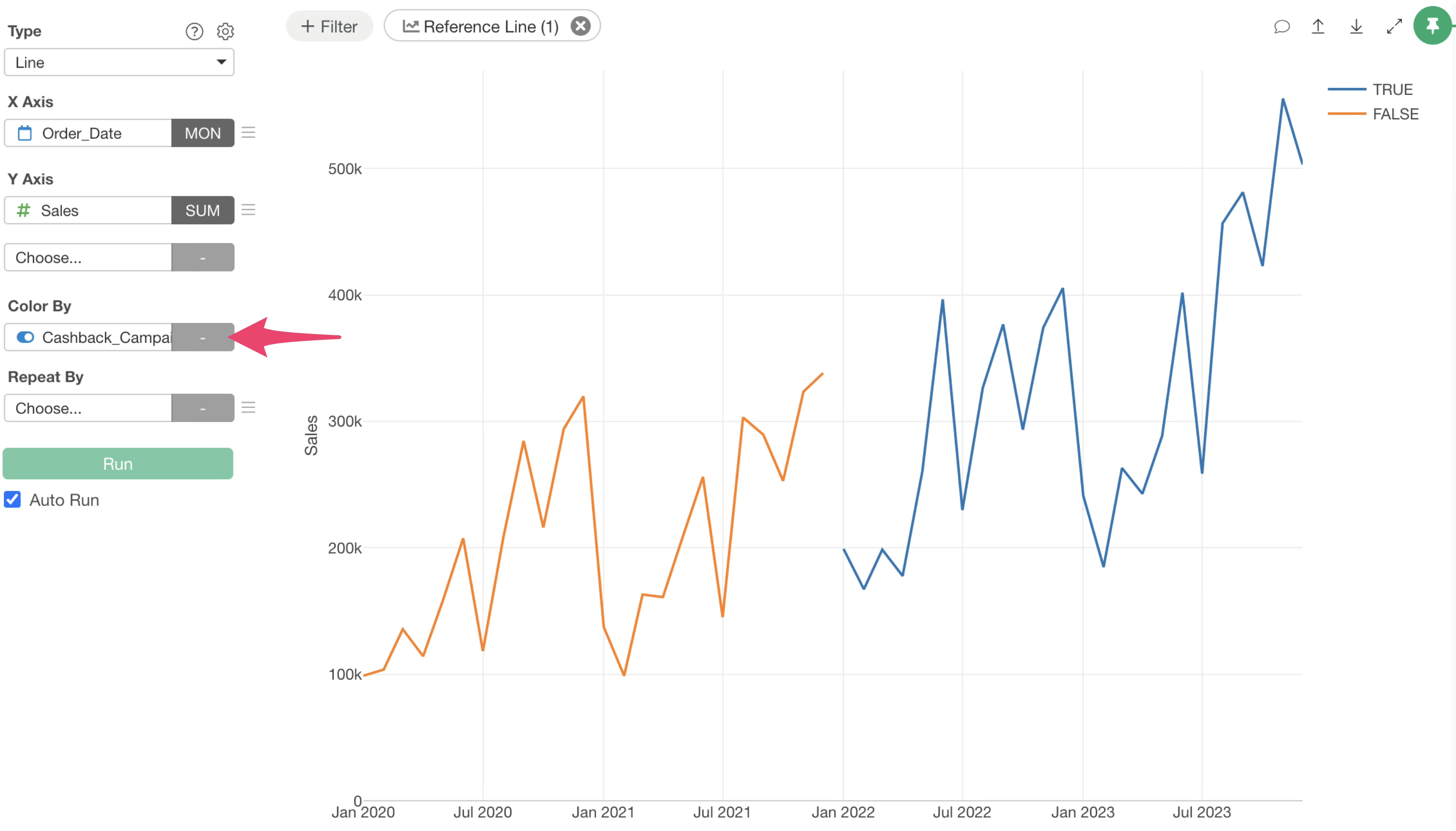Click the Run button
The width and height of the screenshot is (1456, 831).
118,464
